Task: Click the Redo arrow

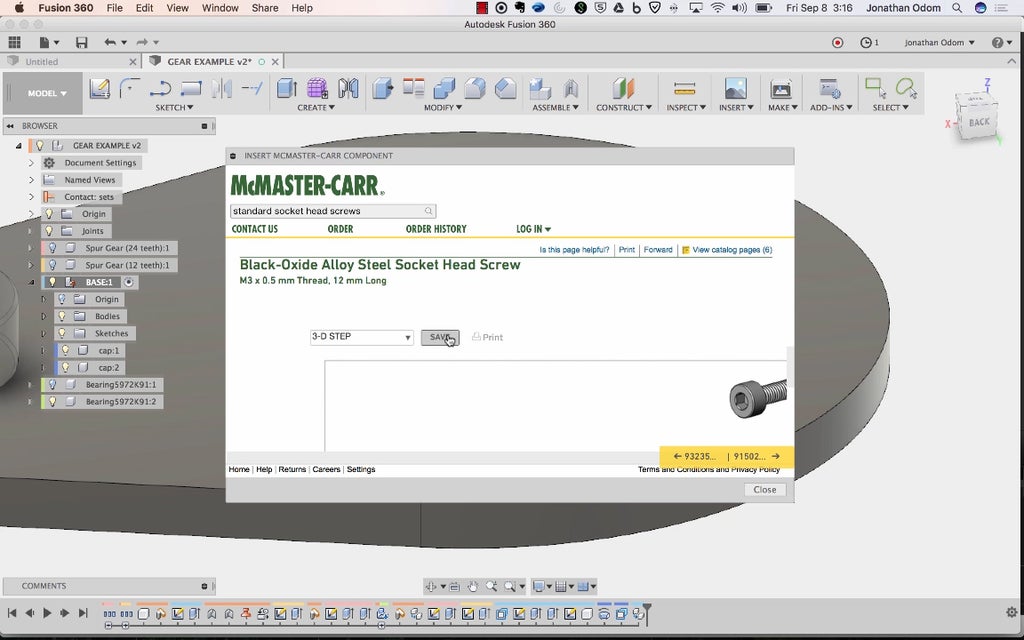Action: pyautogui.click(x=142, y=42)
